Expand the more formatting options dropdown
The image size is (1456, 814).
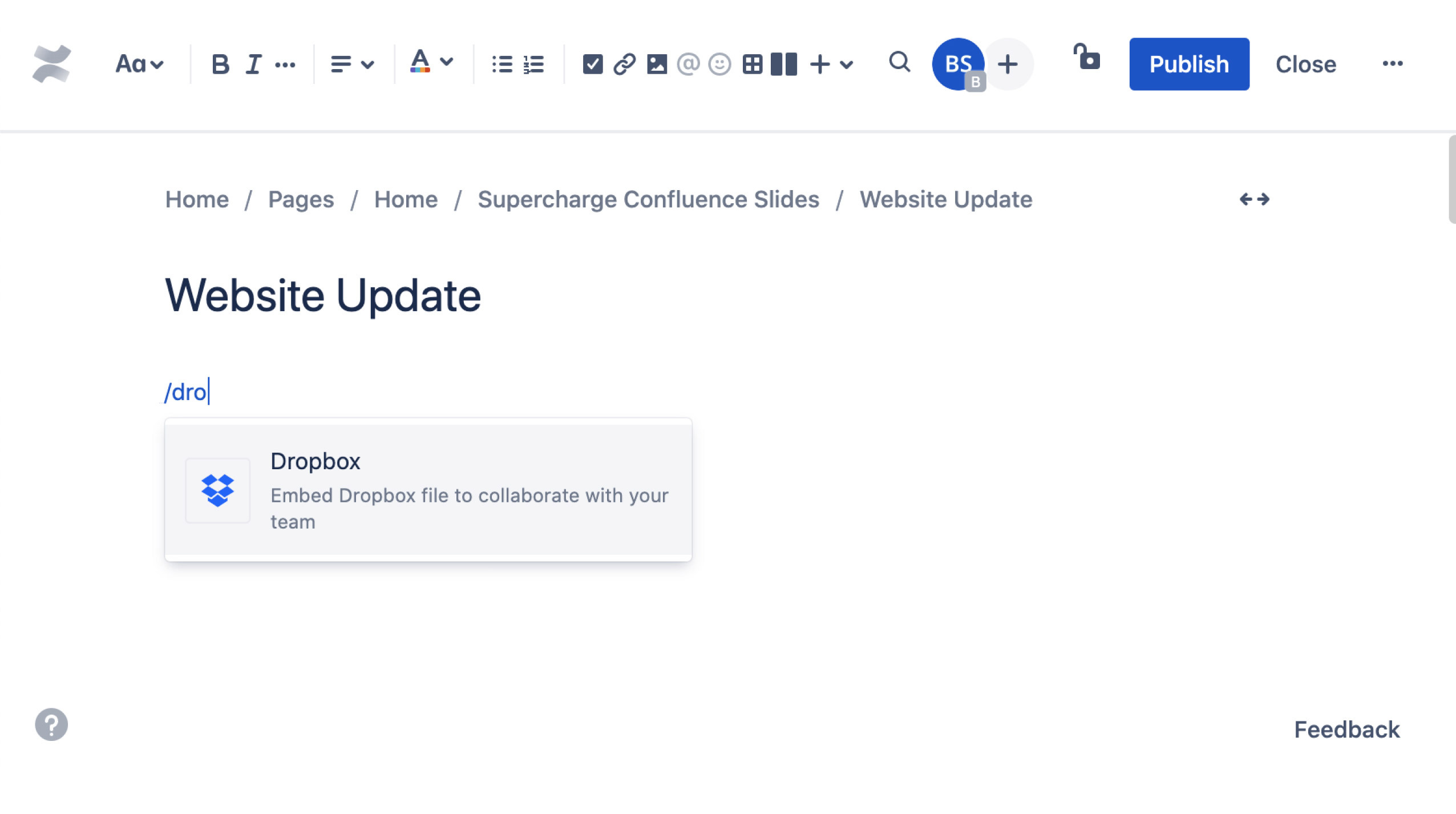[x=285, y=64]
